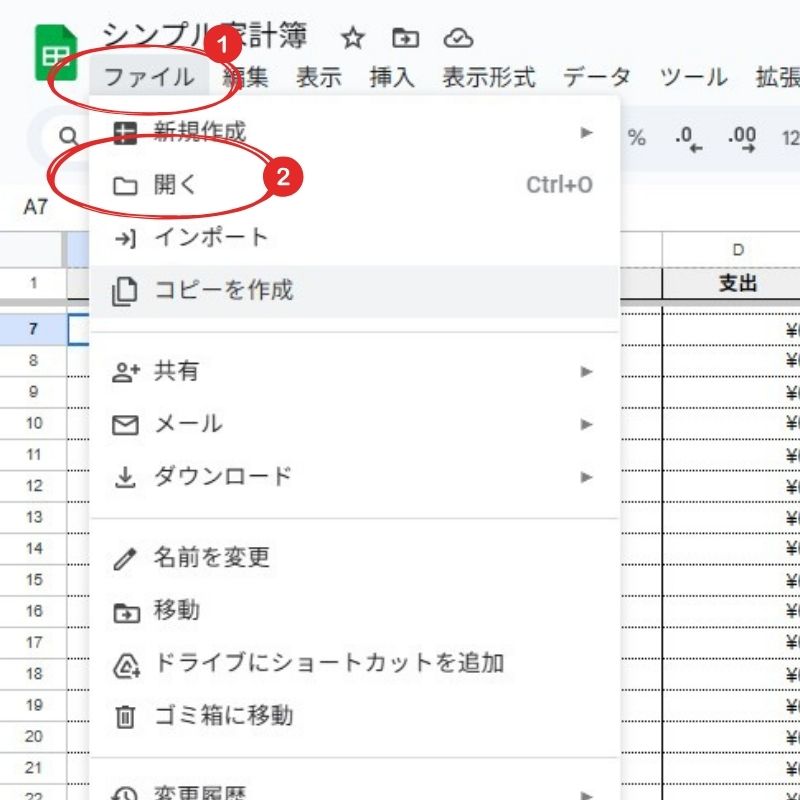Expand the ダウンロード submenu arrow
This screenshot has height=800, width=800.
click(586, 477)
